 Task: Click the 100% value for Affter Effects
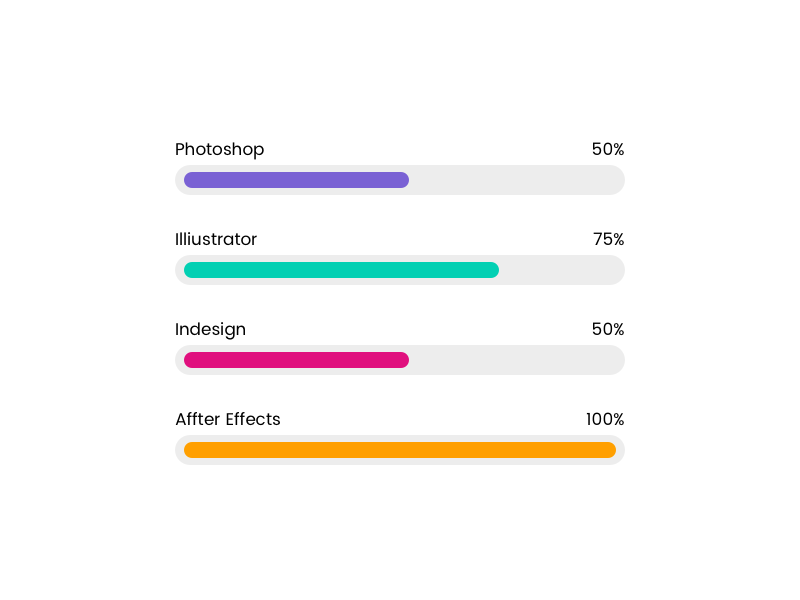click(x=604, y=420)
